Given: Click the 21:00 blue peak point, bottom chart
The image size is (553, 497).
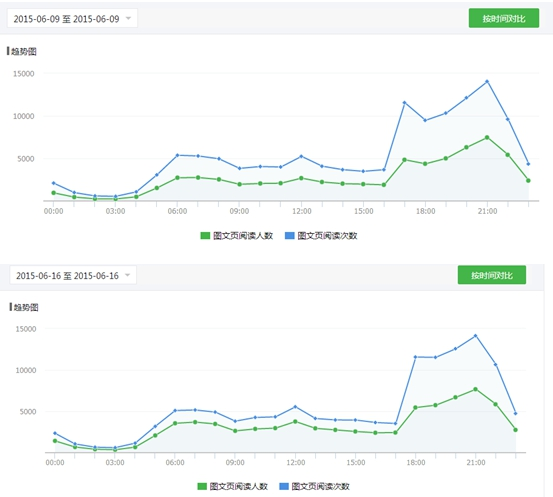Looking at the screenshot, I should (475, 336).
